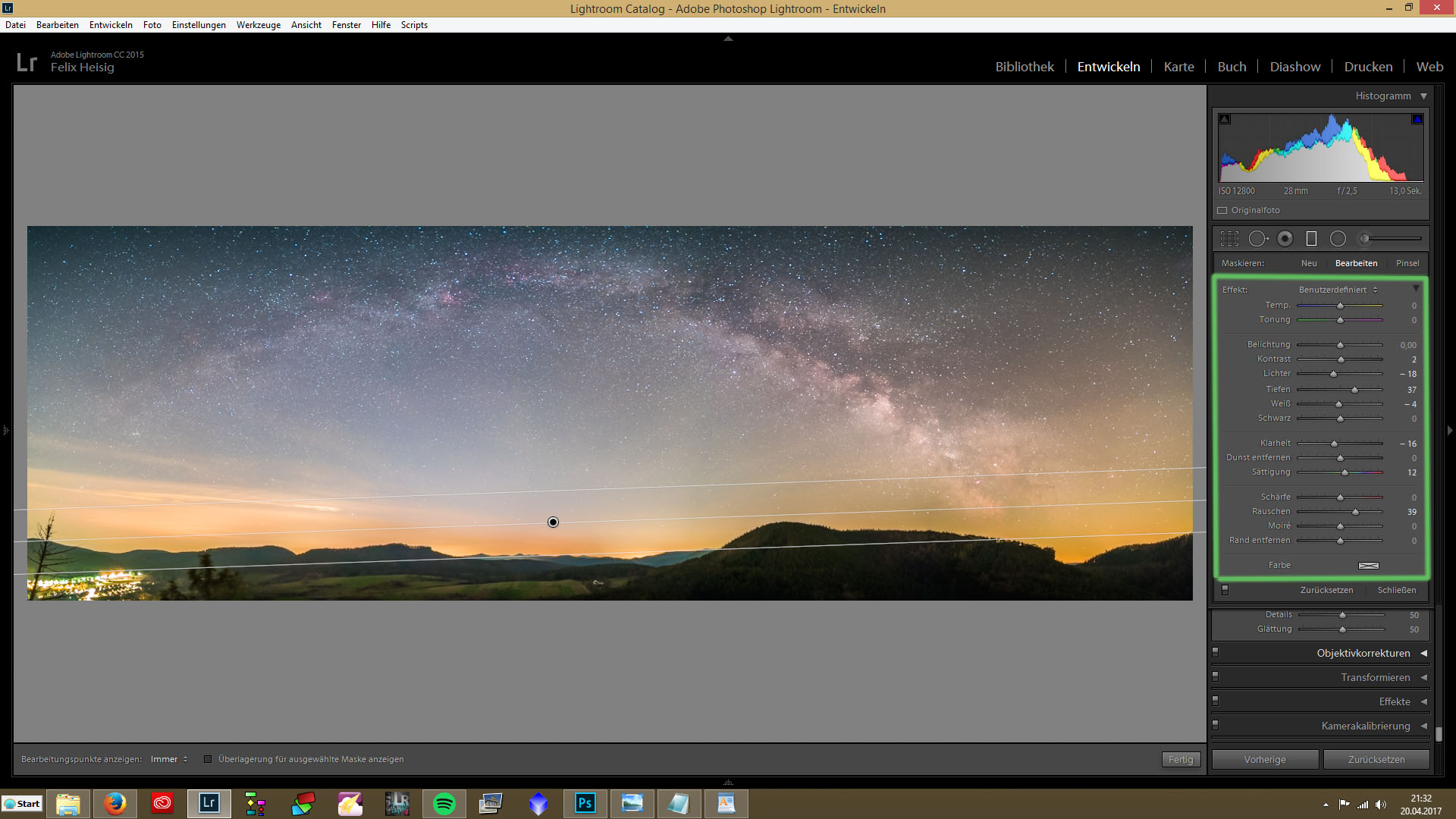Open the Datei menu
1456x819 pixels.
[x=15, y=25]
